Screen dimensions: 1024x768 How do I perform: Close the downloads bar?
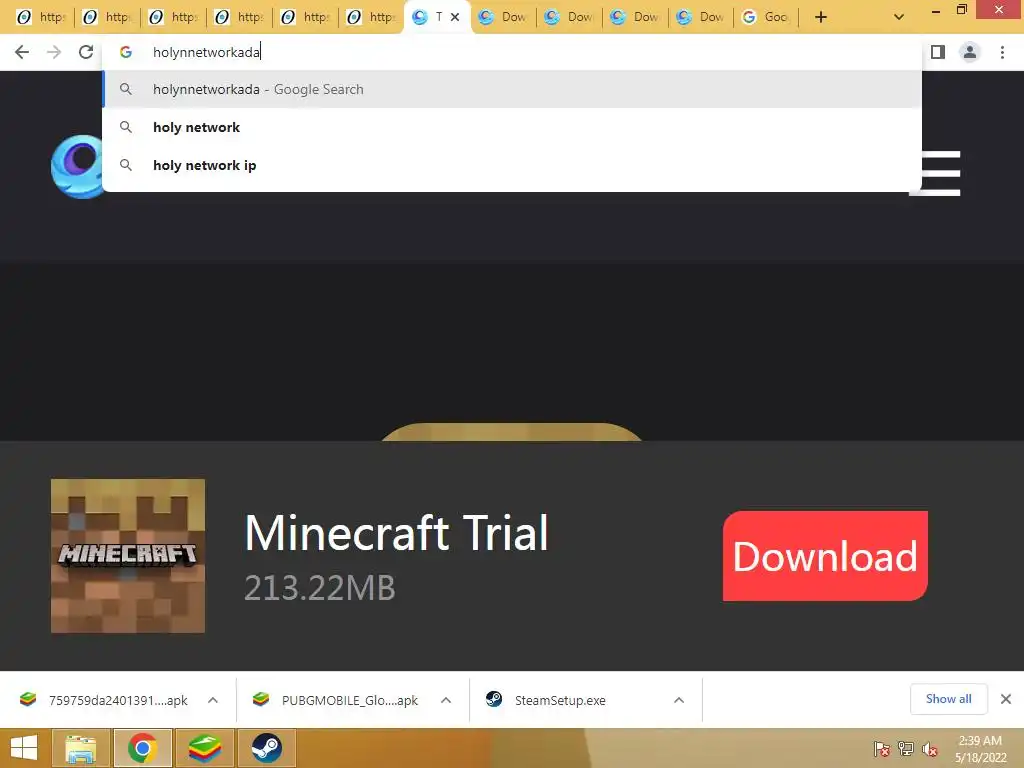(1006, 699)
